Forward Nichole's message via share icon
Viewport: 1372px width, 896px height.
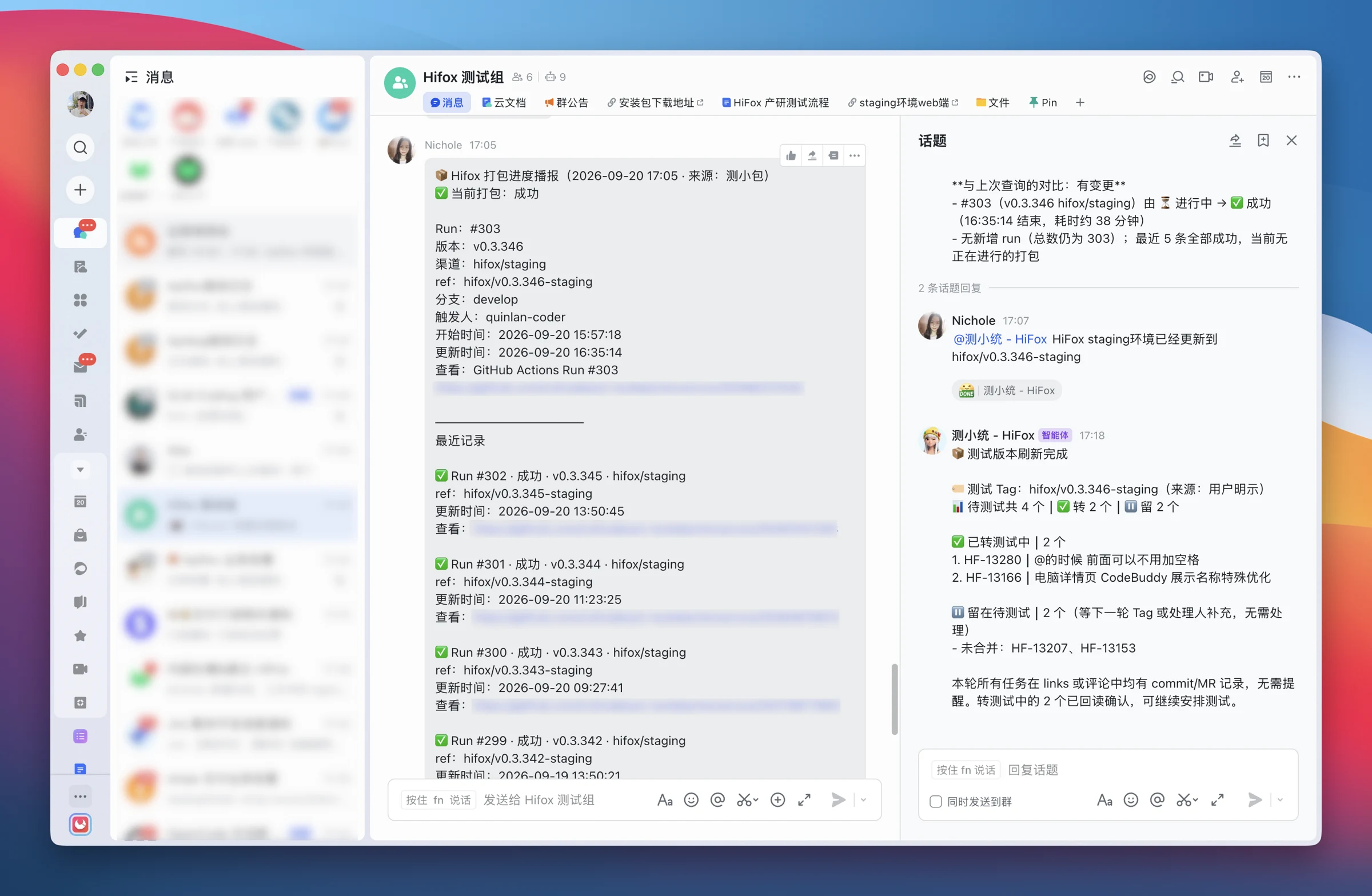click(x=812, y=155)
